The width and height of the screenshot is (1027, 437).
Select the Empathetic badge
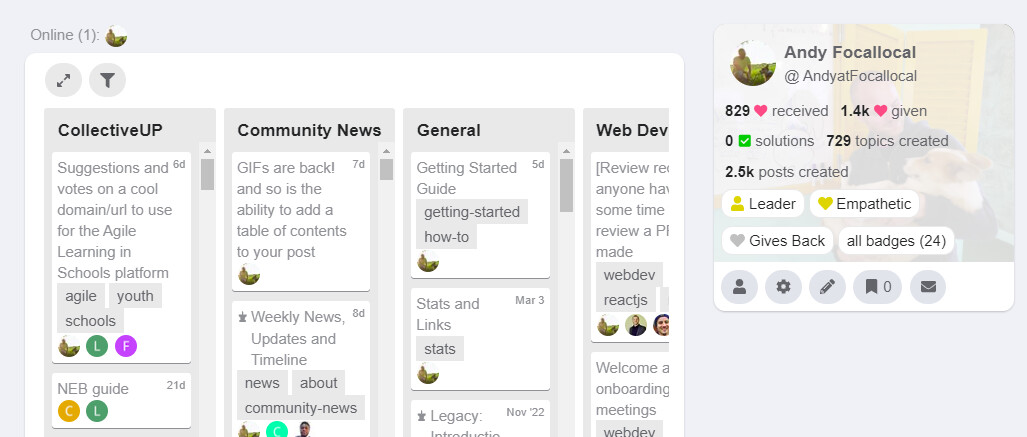[864, 204]
